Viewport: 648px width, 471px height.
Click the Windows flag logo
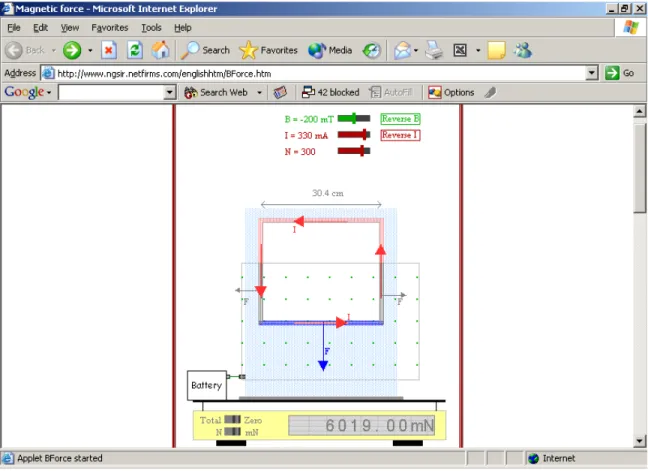coord(631,27)
